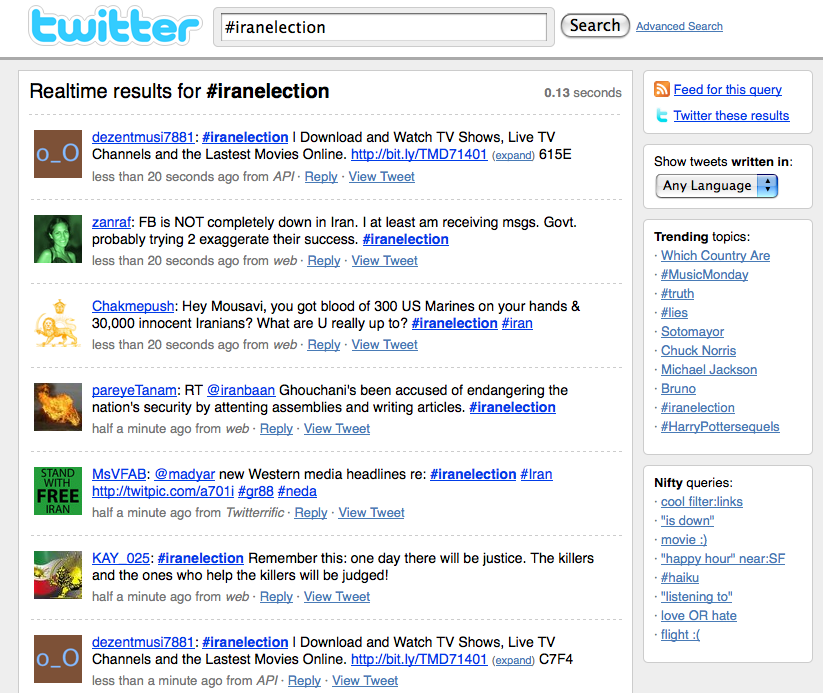Click Chakmepush's lion emblem avatar
The image size is (823, 693).
(x=57, y=323)
